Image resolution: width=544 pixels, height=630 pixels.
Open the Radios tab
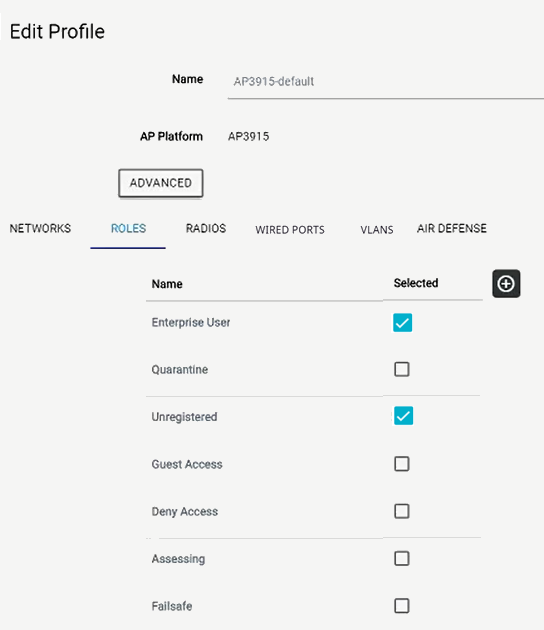coord(206,229)
